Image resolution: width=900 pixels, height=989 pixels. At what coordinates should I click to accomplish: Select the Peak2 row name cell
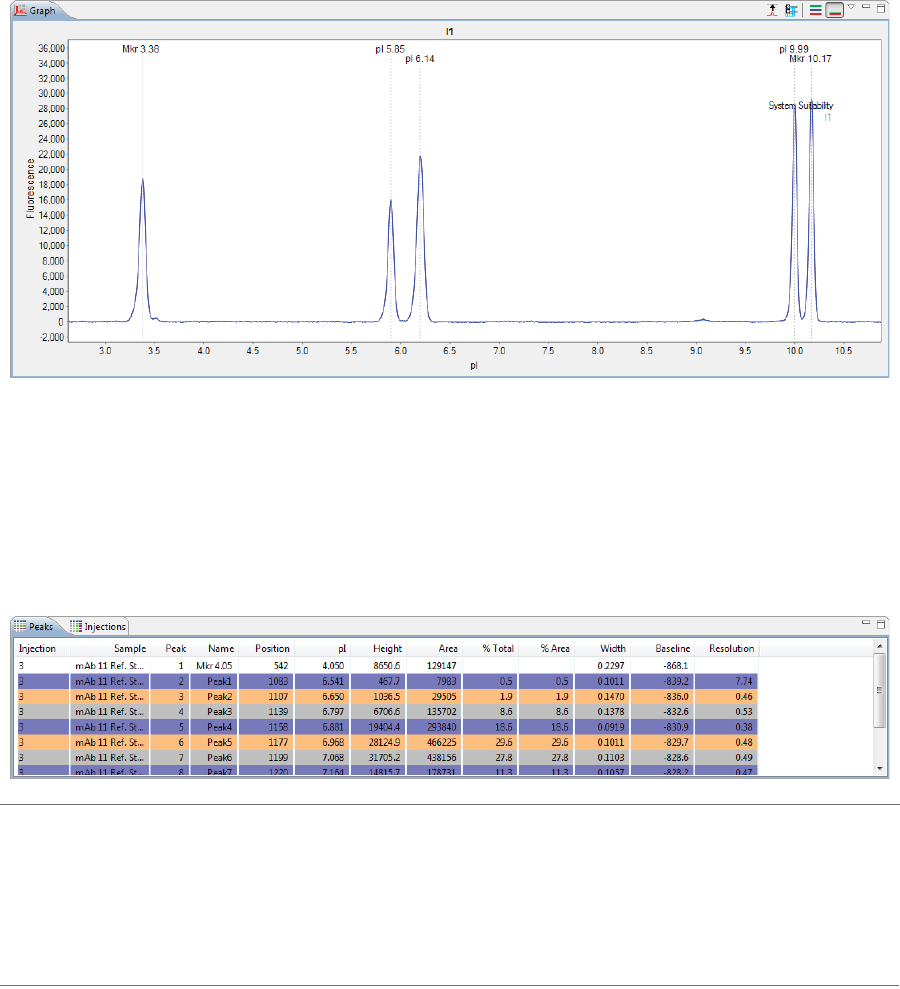[214, 696]
